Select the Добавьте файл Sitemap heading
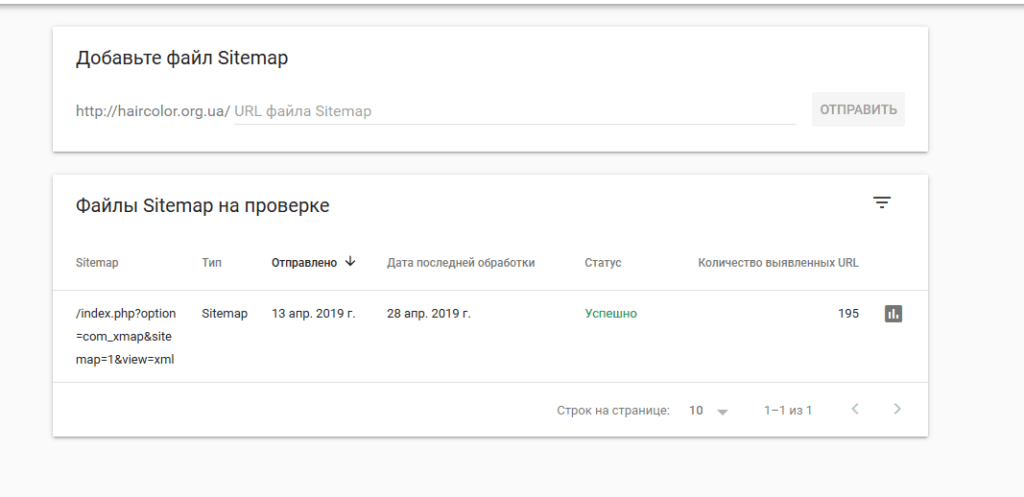 click(182, 58)
